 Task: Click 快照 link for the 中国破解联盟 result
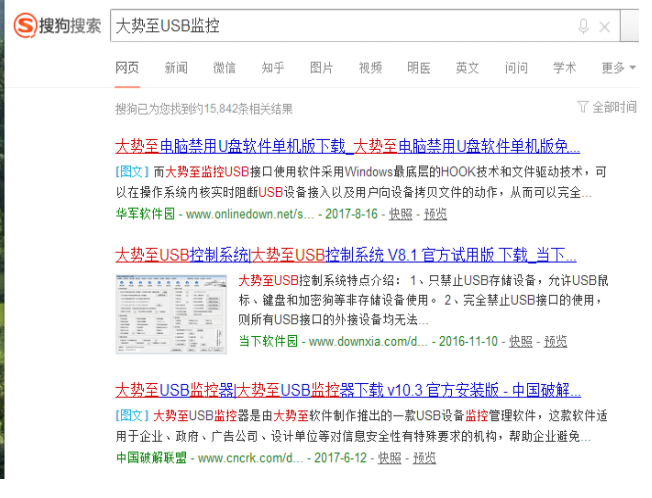[390, 458]
